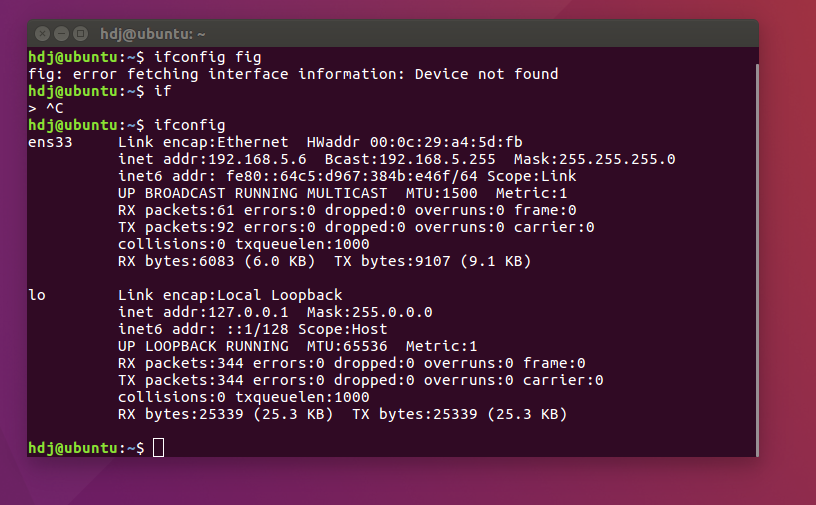Click the inet6 fe80::64c5 address
Image resolution: width=816 pixels, height=505 pixels.
click(x=352, y=176)
